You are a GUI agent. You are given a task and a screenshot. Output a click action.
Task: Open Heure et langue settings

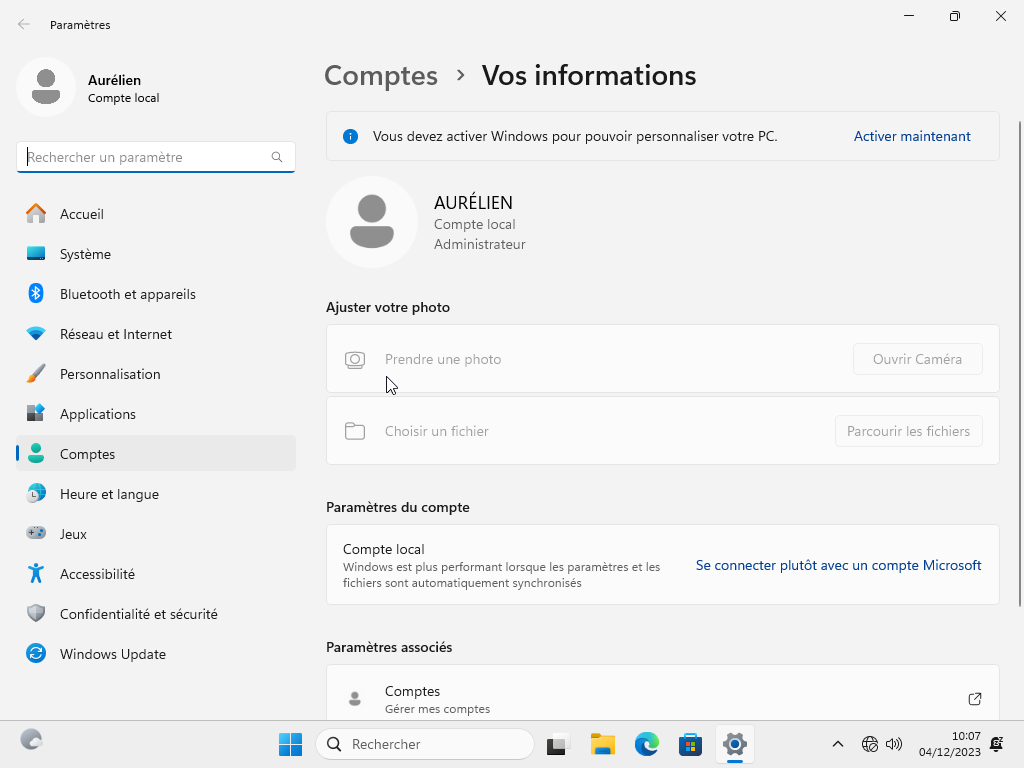(155, 494)
